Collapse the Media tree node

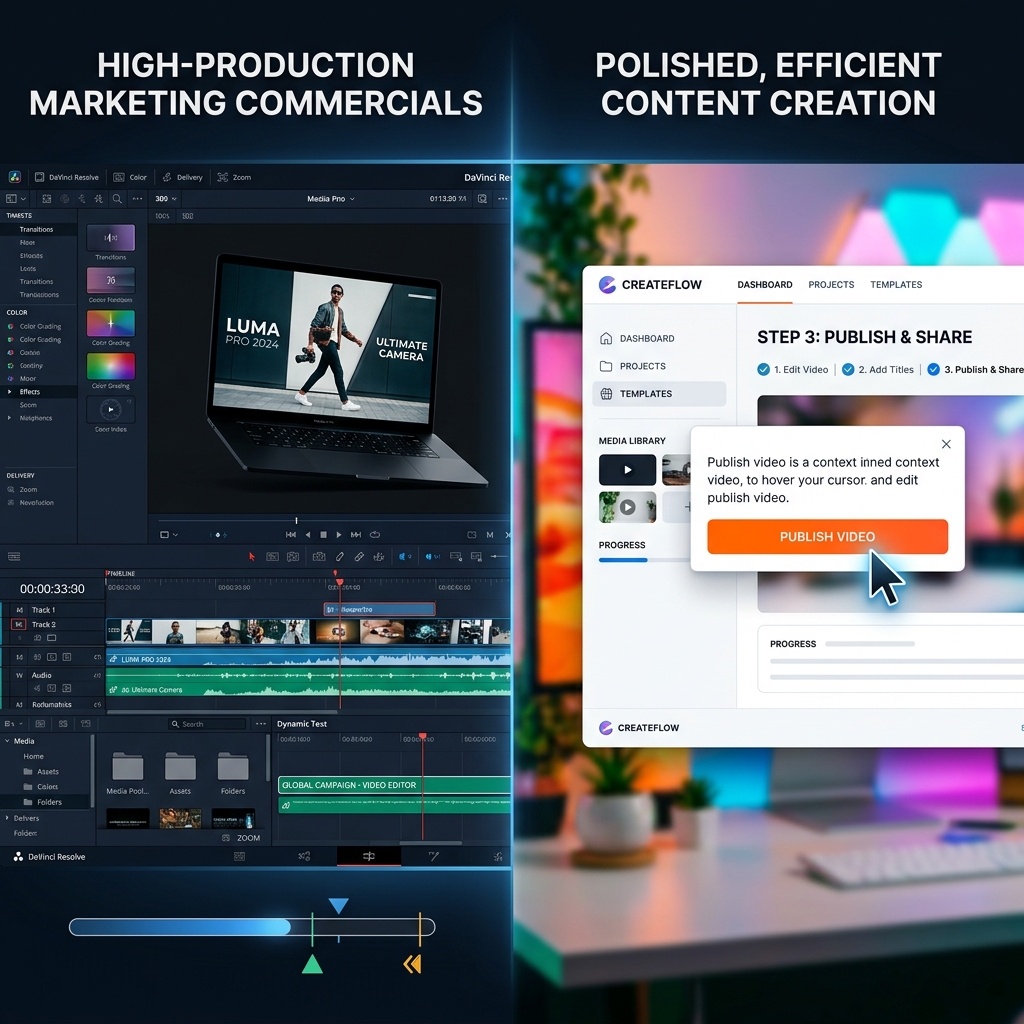(8, 741)
